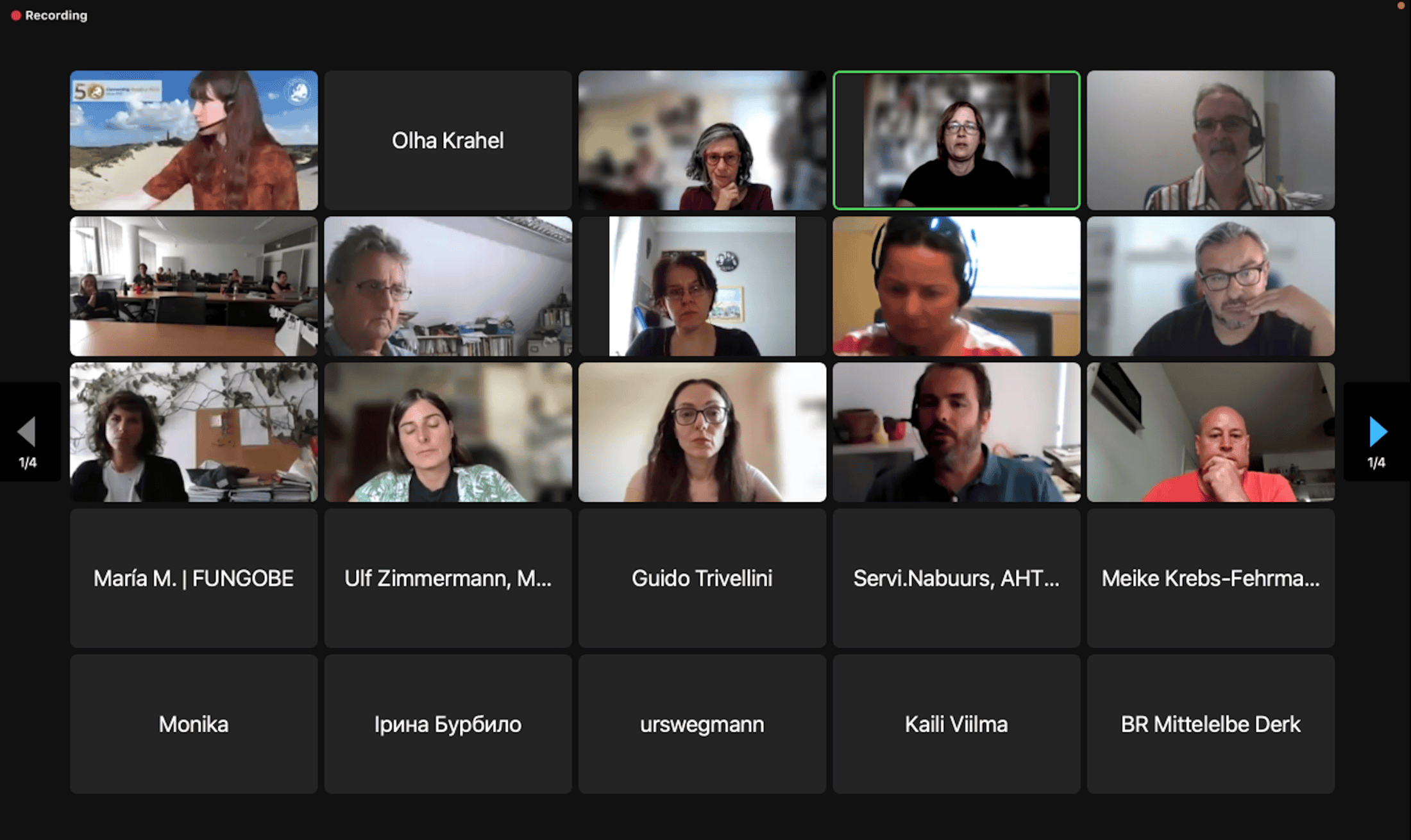Select Ірина Бурбило participant tile
This screenshot has width=1411, height=840.
[448, 725]
